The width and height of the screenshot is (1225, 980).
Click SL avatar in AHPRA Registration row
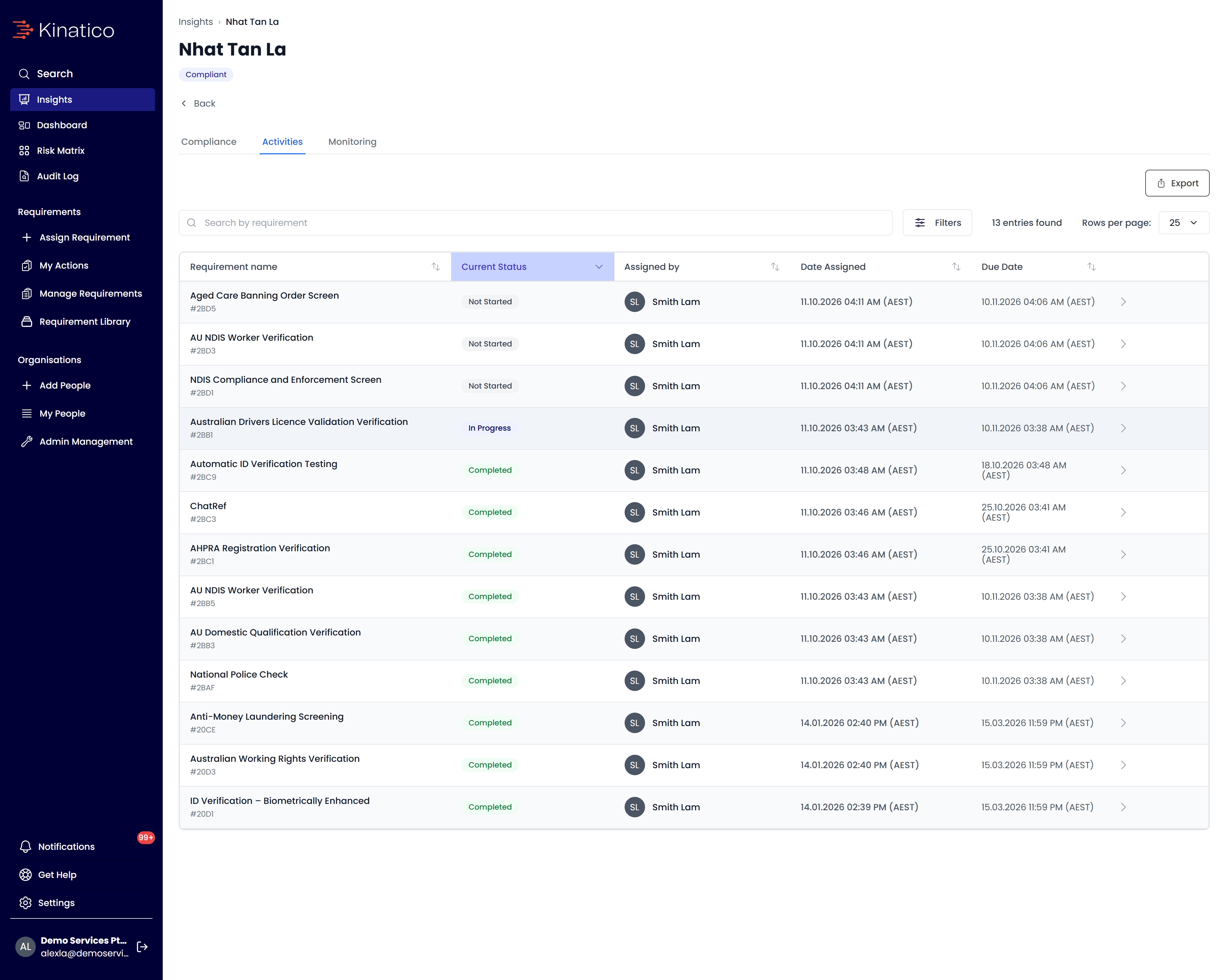pos(635,554)
